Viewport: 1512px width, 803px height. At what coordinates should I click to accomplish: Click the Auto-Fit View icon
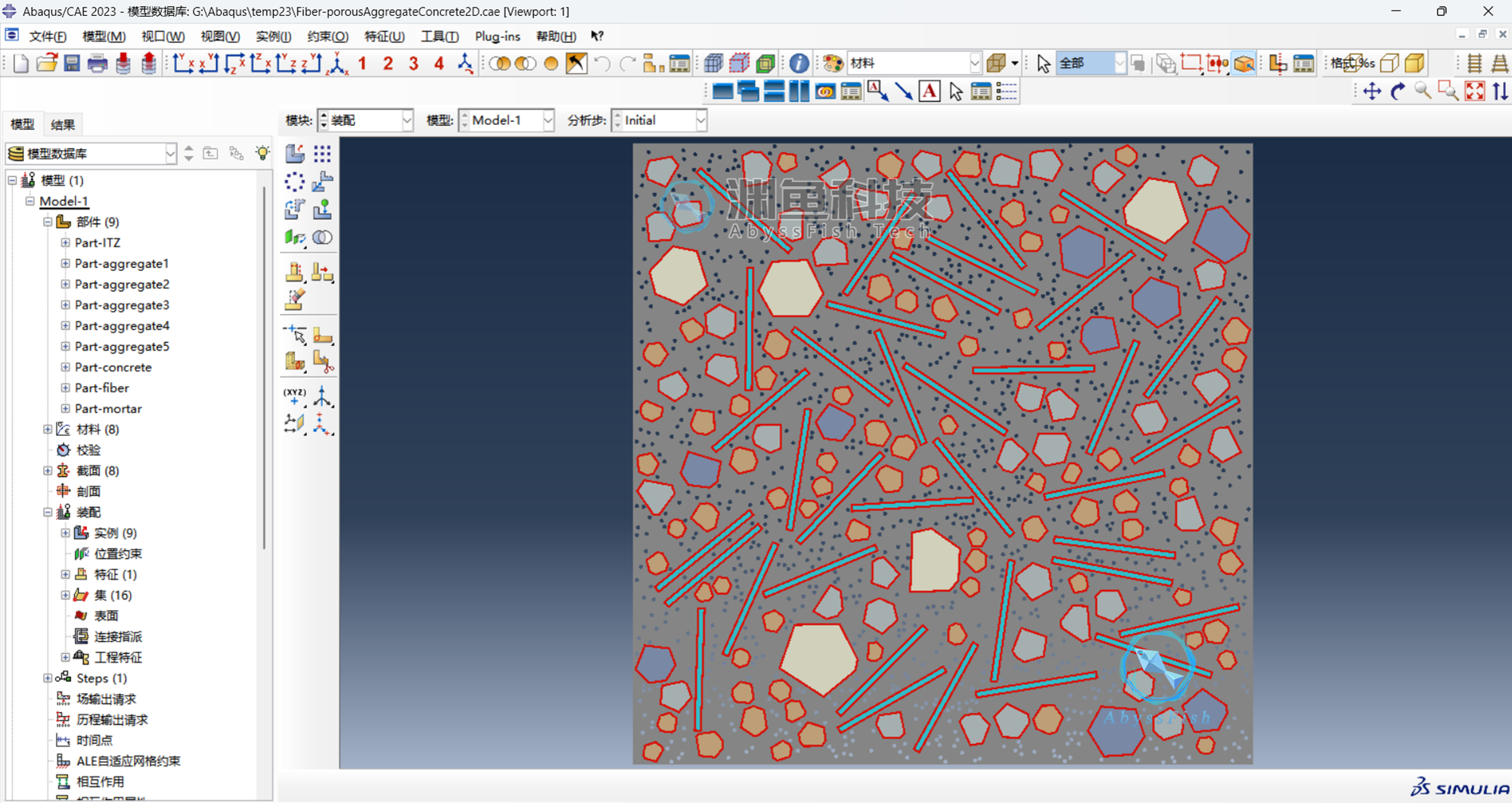[1474, 92]
